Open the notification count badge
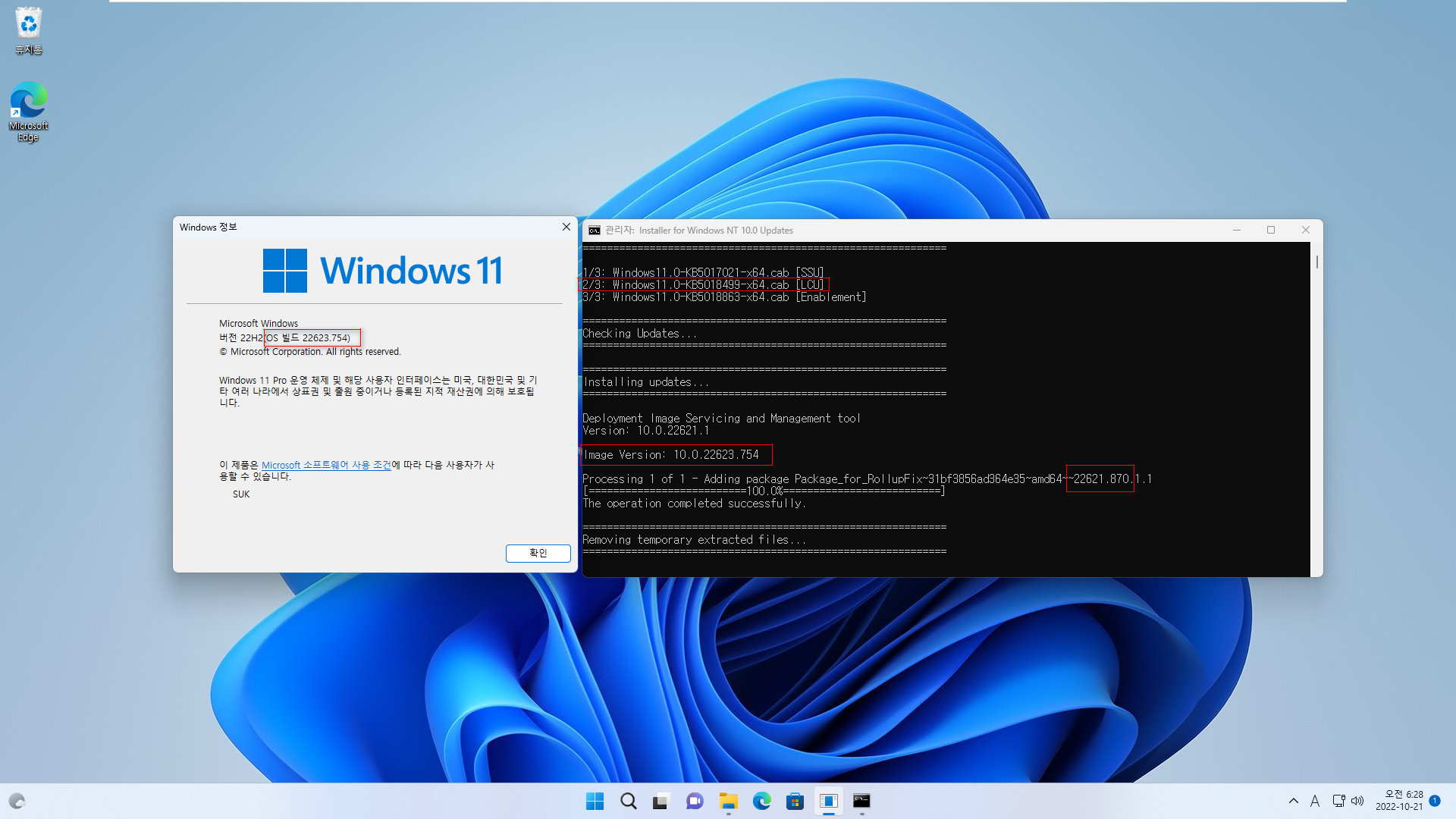Screen dimensions: 1456x819 coord(1435,801)
